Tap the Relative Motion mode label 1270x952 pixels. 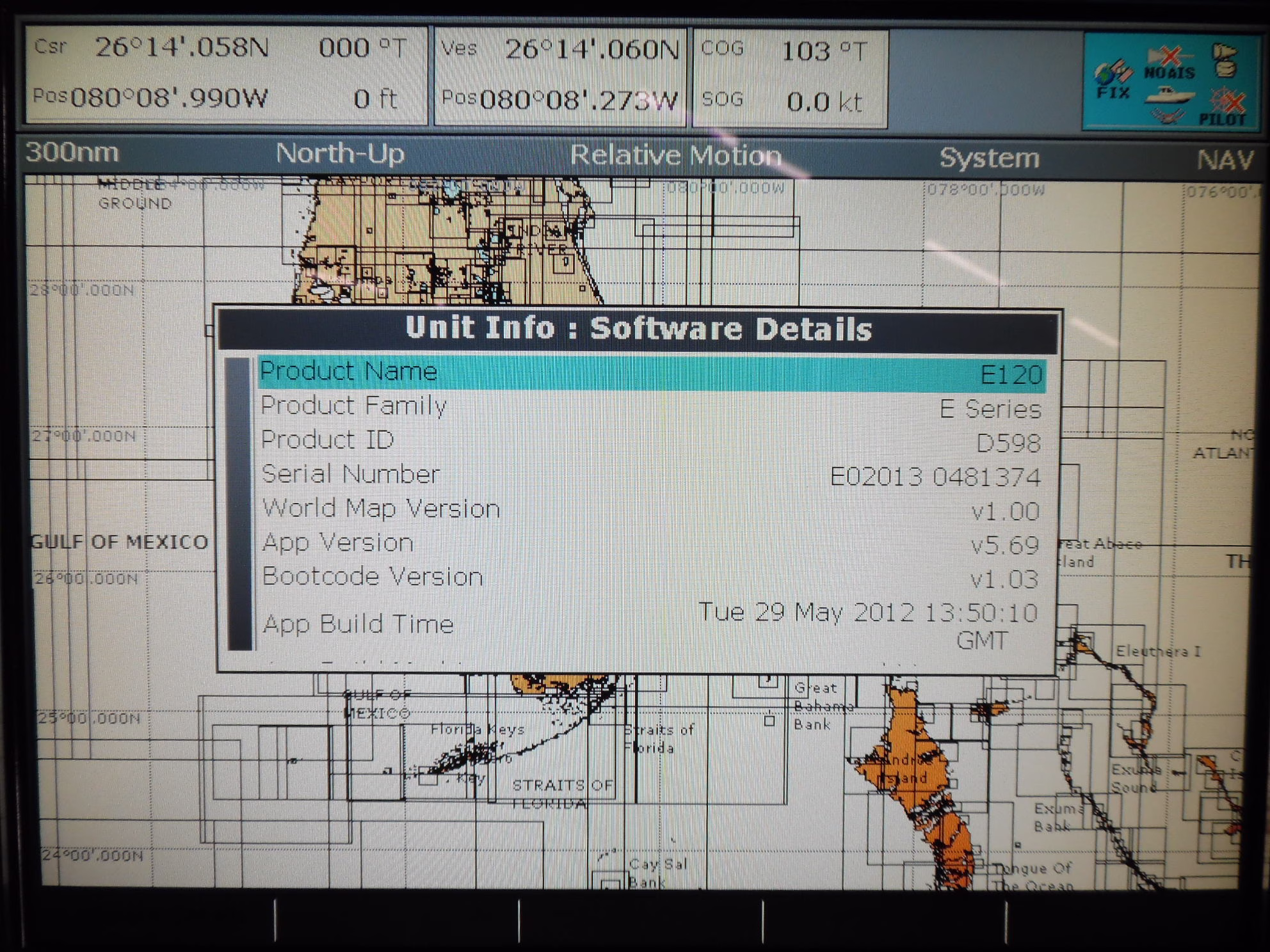pos(675,156)
